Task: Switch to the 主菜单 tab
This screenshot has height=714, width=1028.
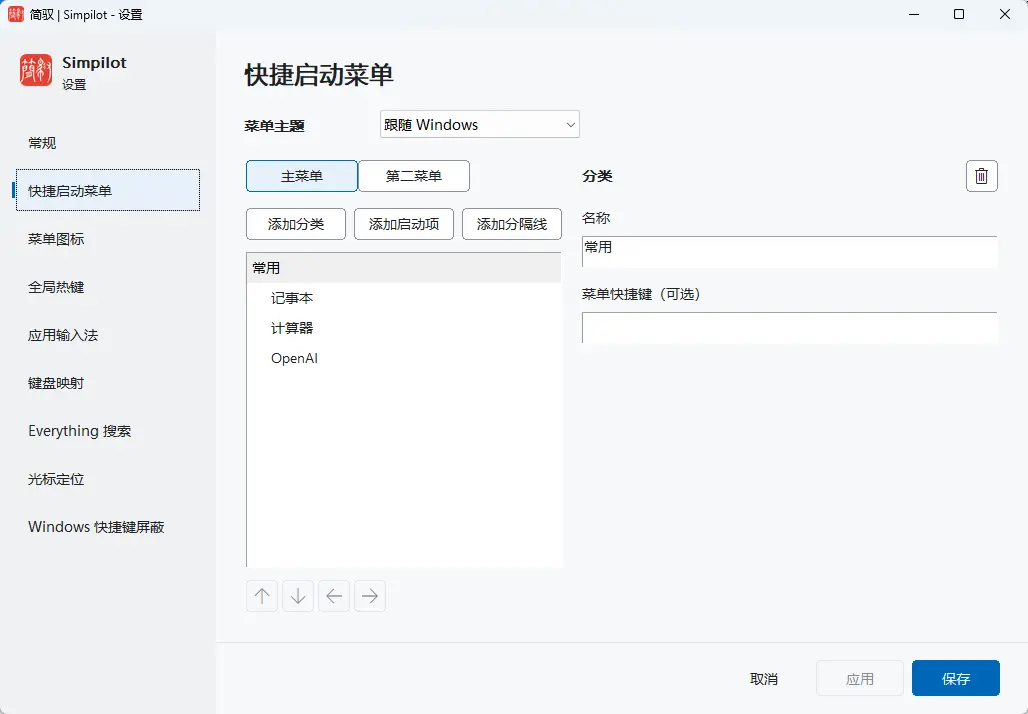Action: (302, 176)
